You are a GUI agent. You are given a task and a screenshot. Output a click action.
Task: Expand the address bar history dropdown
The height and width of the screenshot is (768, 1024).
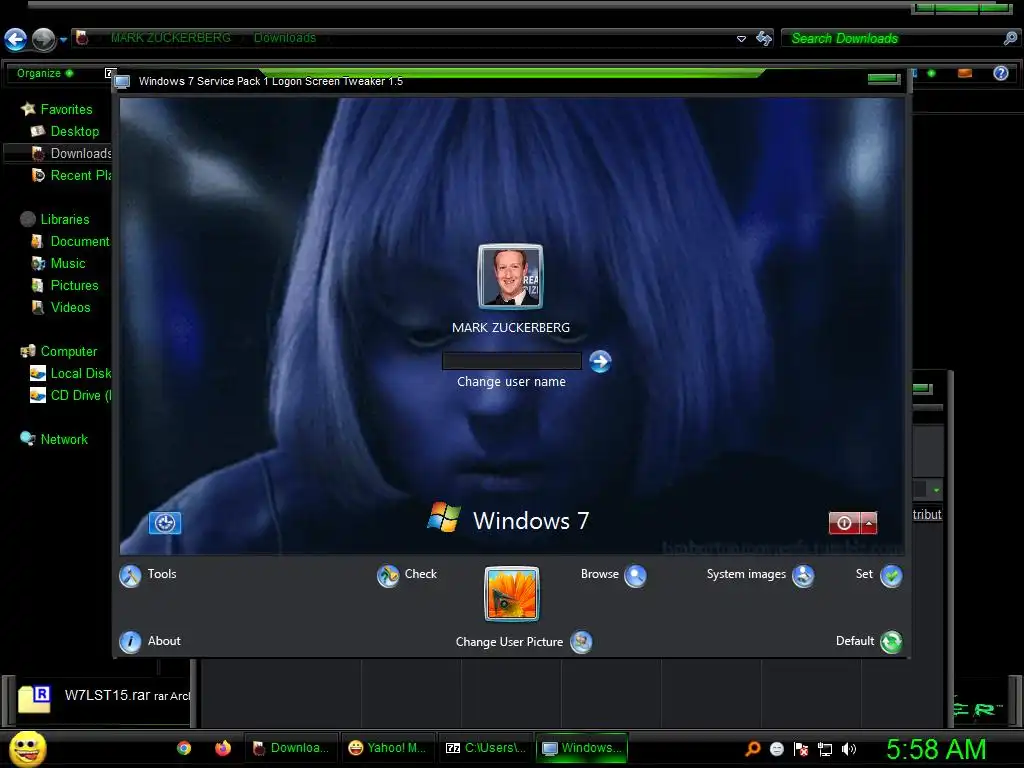pyautogui.click(x=741, y=39)
